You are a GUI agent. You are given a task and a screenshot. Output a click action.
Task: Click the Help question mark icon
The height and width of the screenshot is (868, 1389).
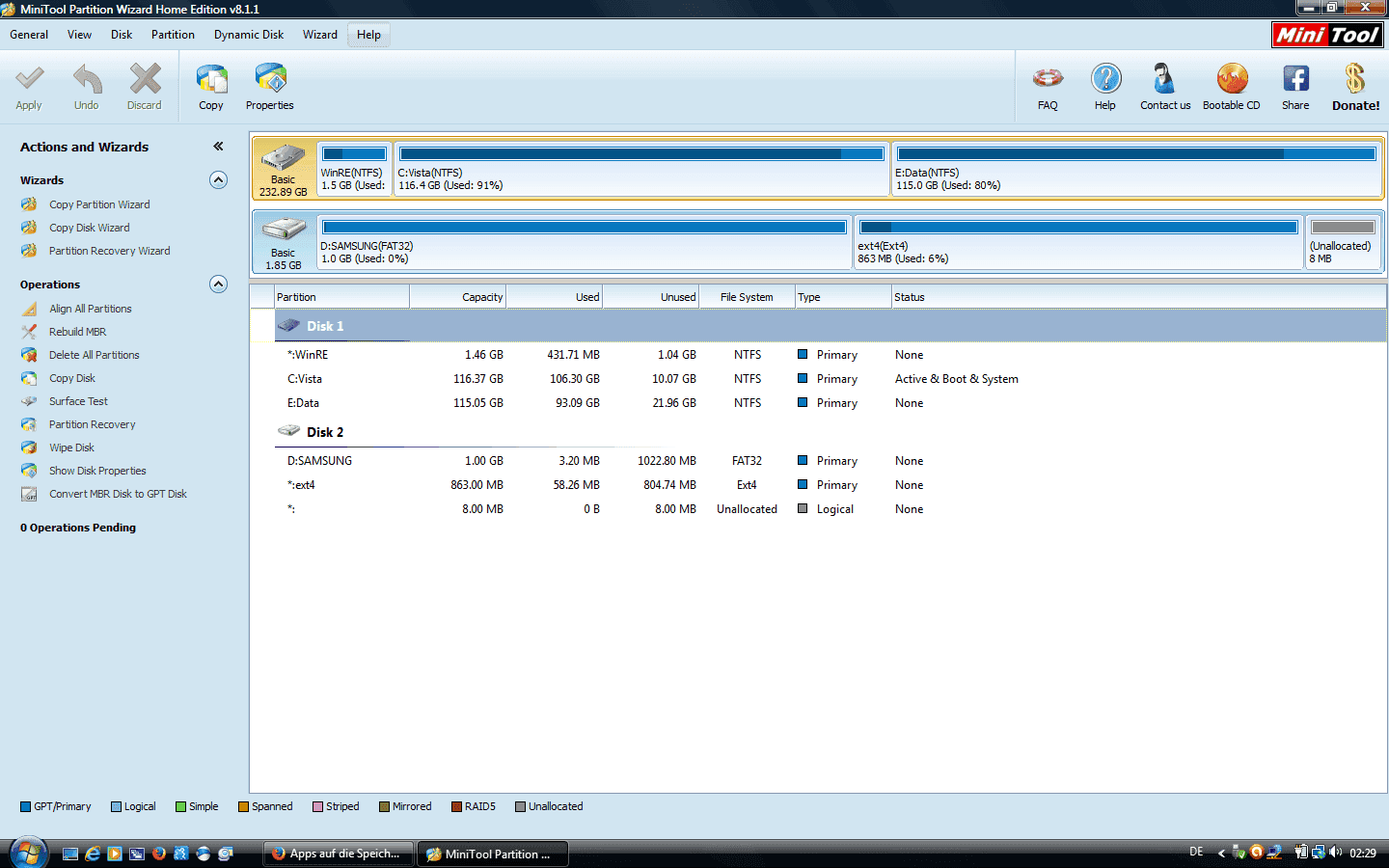[1105, 78]
